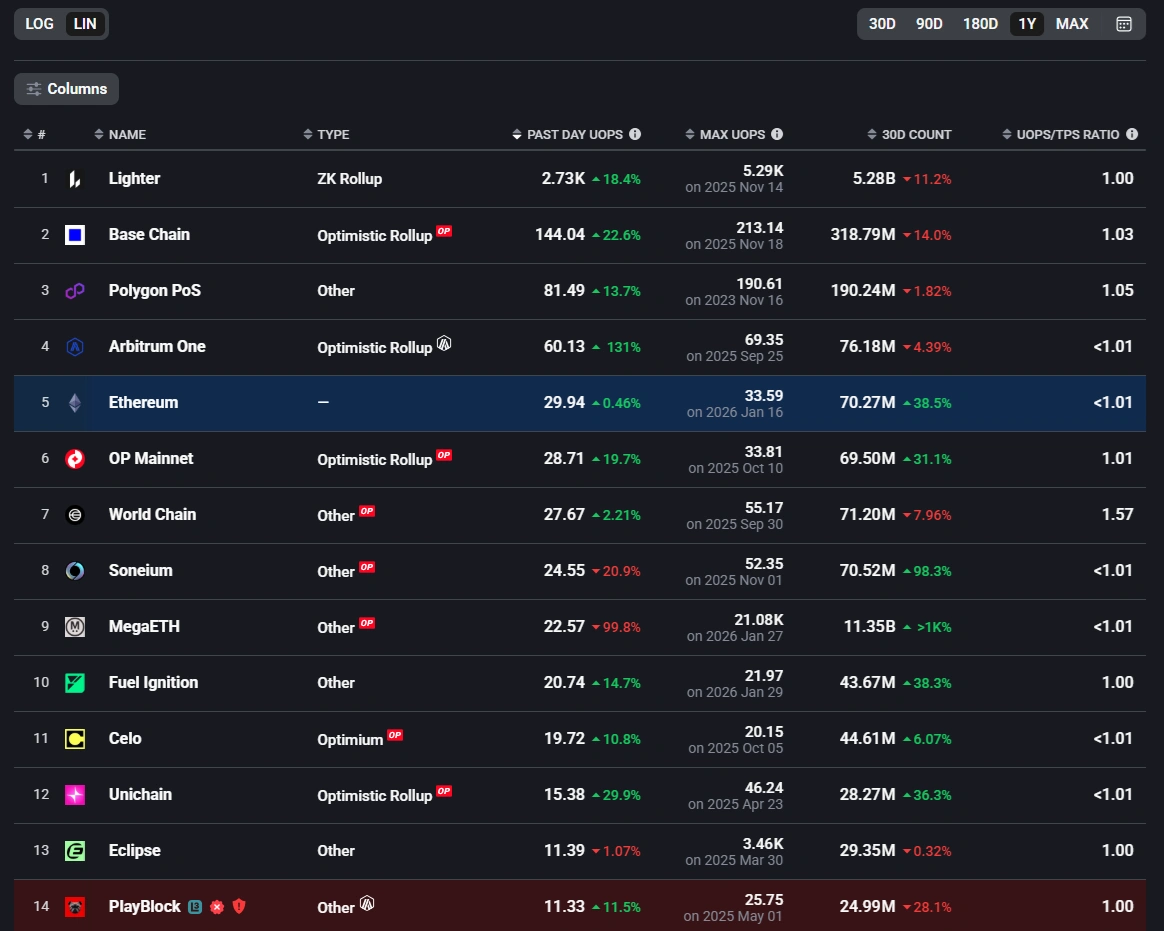Select the 1Y time range

(1026, 24)
